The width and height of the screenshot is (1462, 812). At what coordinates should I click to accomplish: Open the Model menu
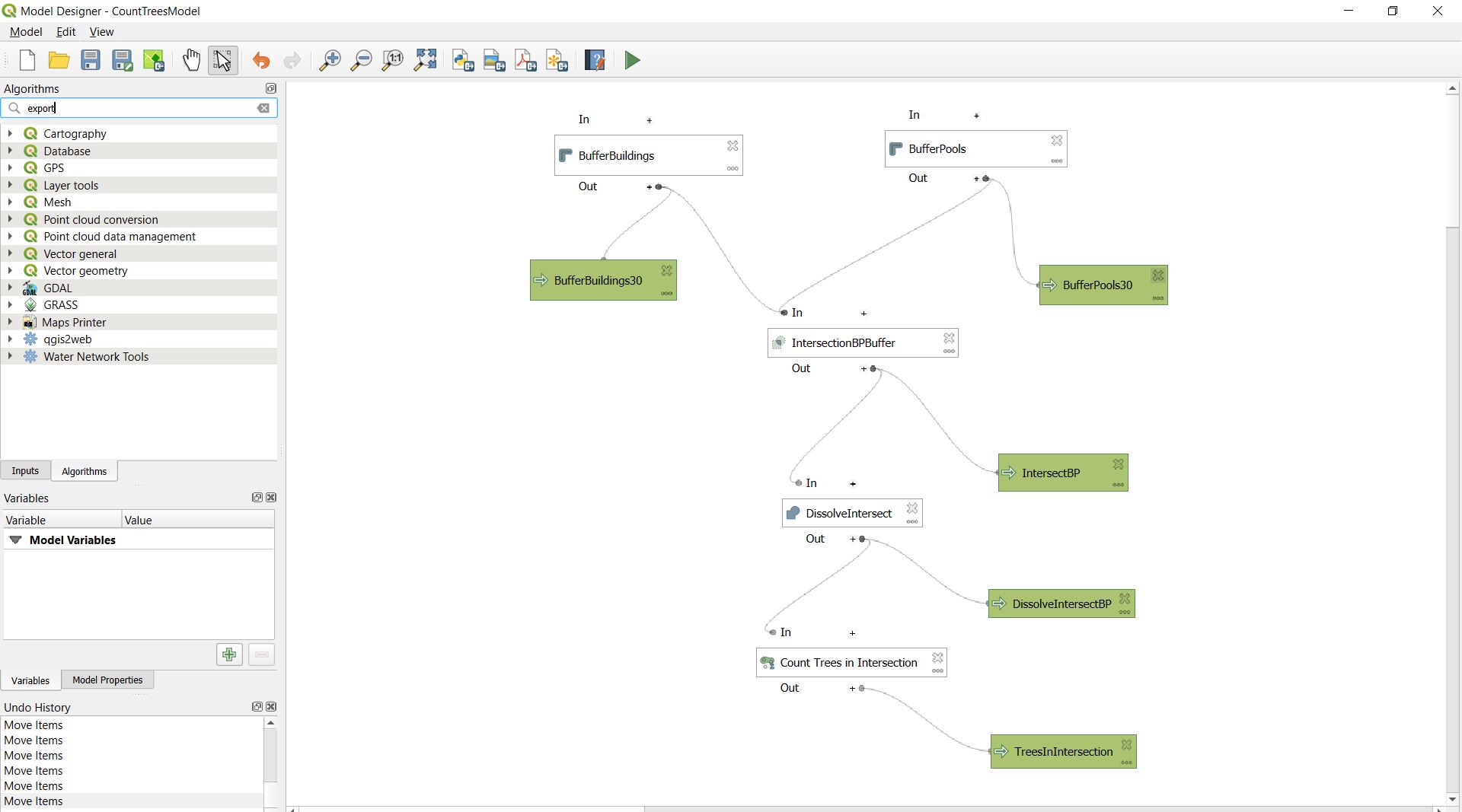tap(26, 31)
